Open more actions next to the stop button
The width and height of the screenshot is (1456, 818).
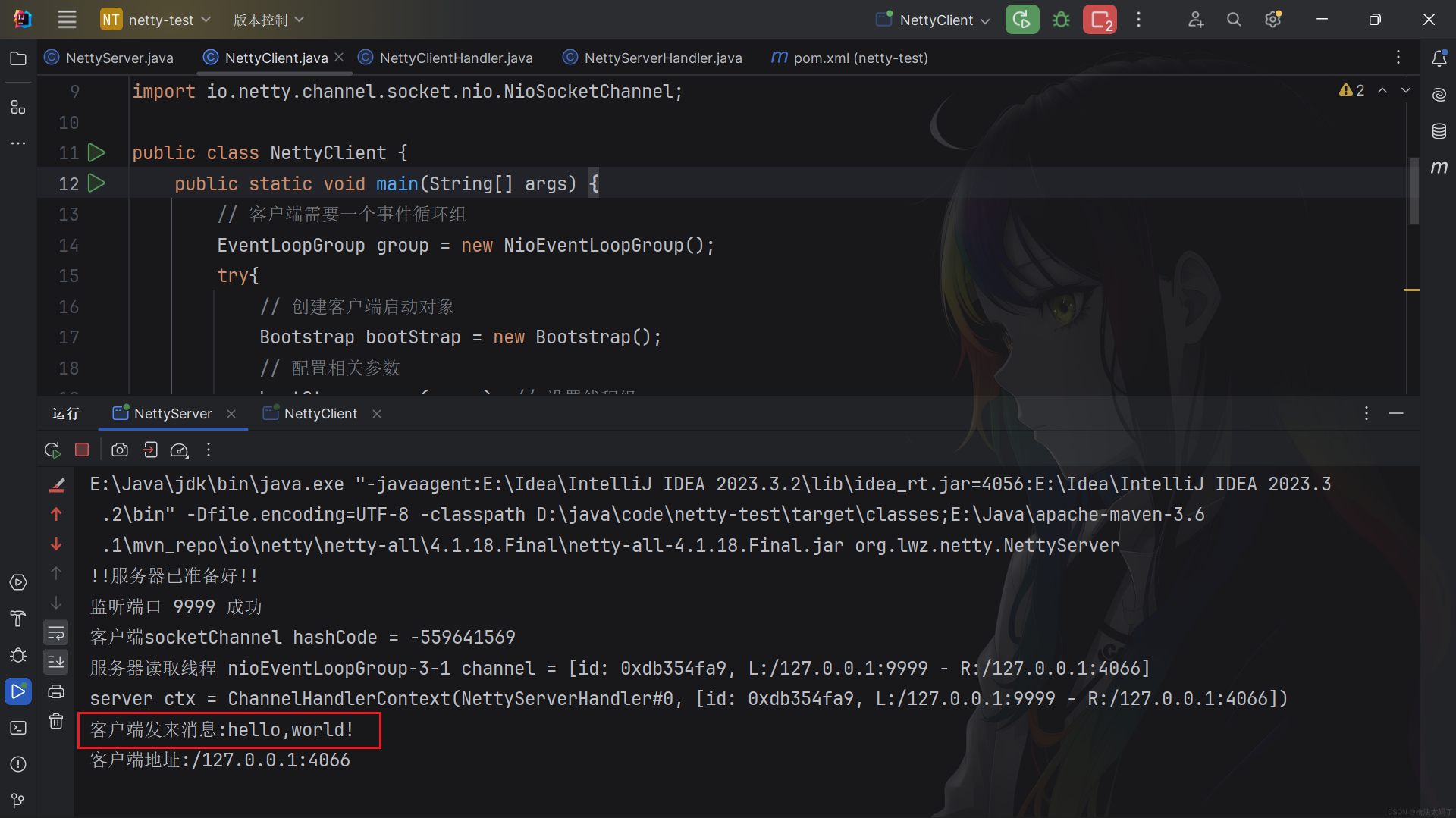[x=1138, y=20]
